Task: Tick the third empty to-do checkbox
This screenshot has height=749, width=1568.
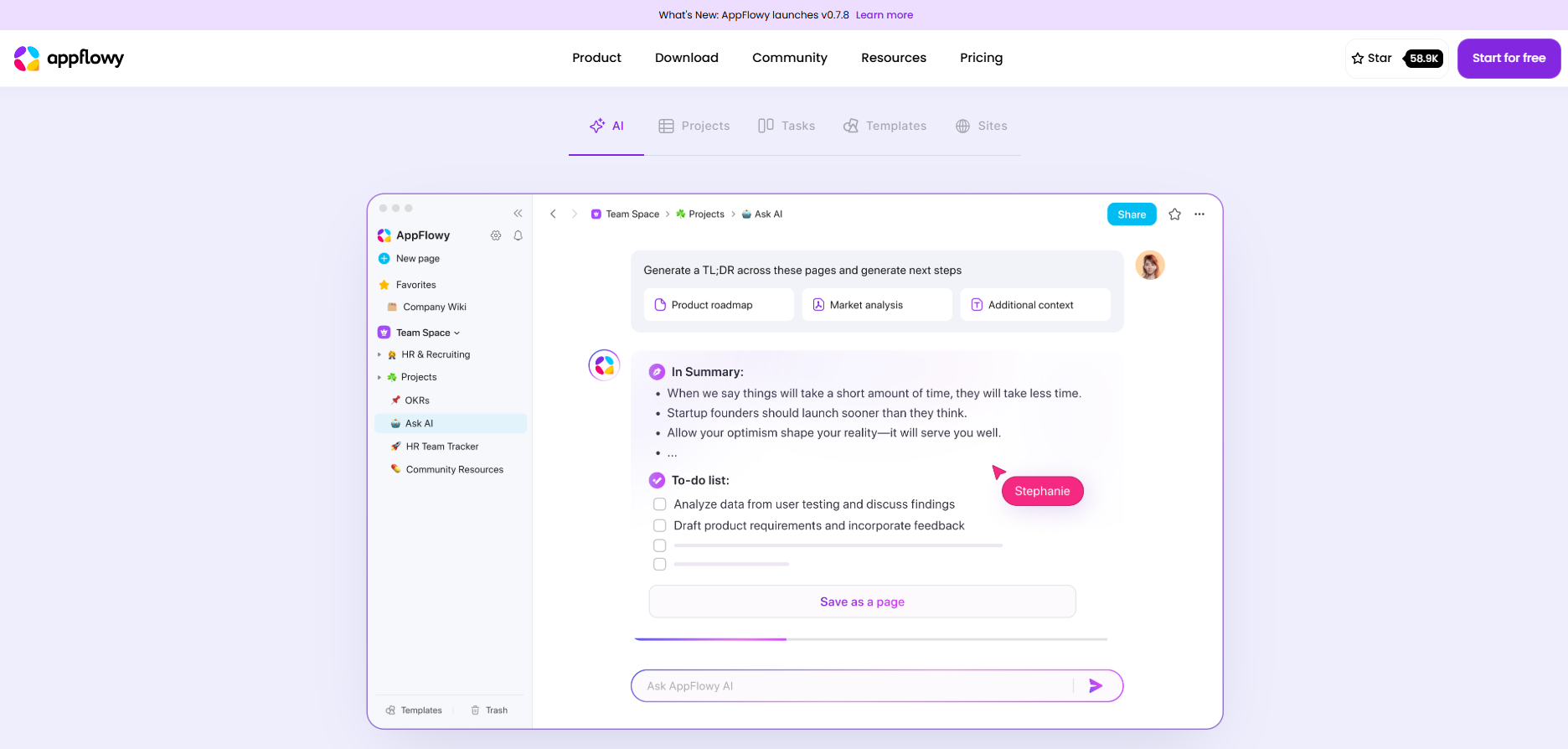Action: click(660, 545)
